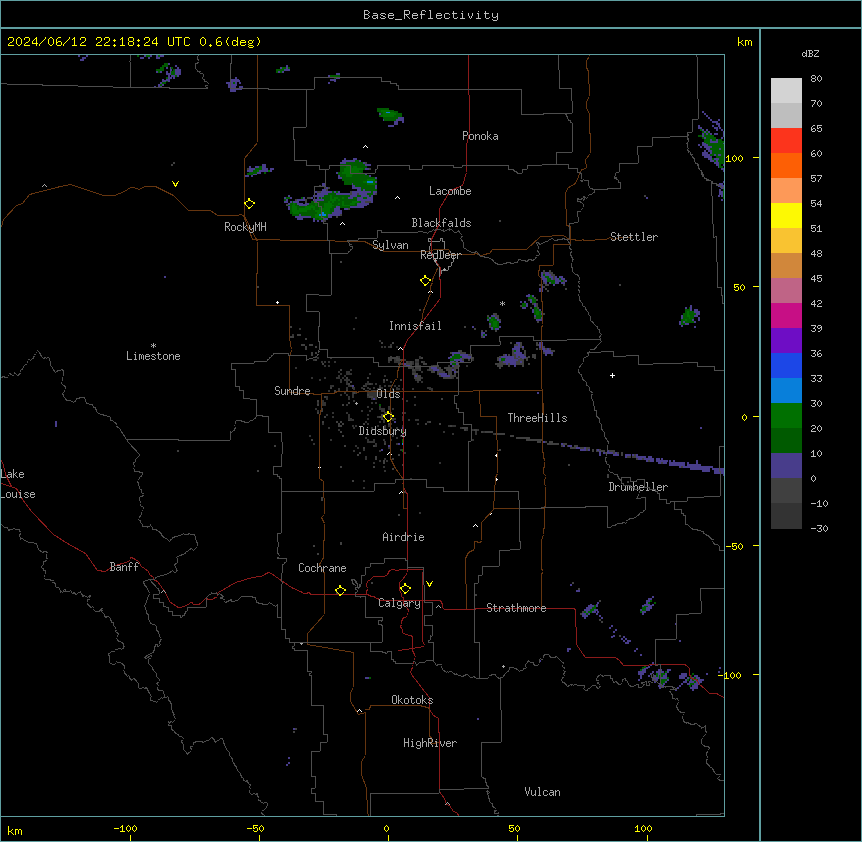Screen dimensions: 862x842
Task: Click the Didsbury city label
Action: 383,431
